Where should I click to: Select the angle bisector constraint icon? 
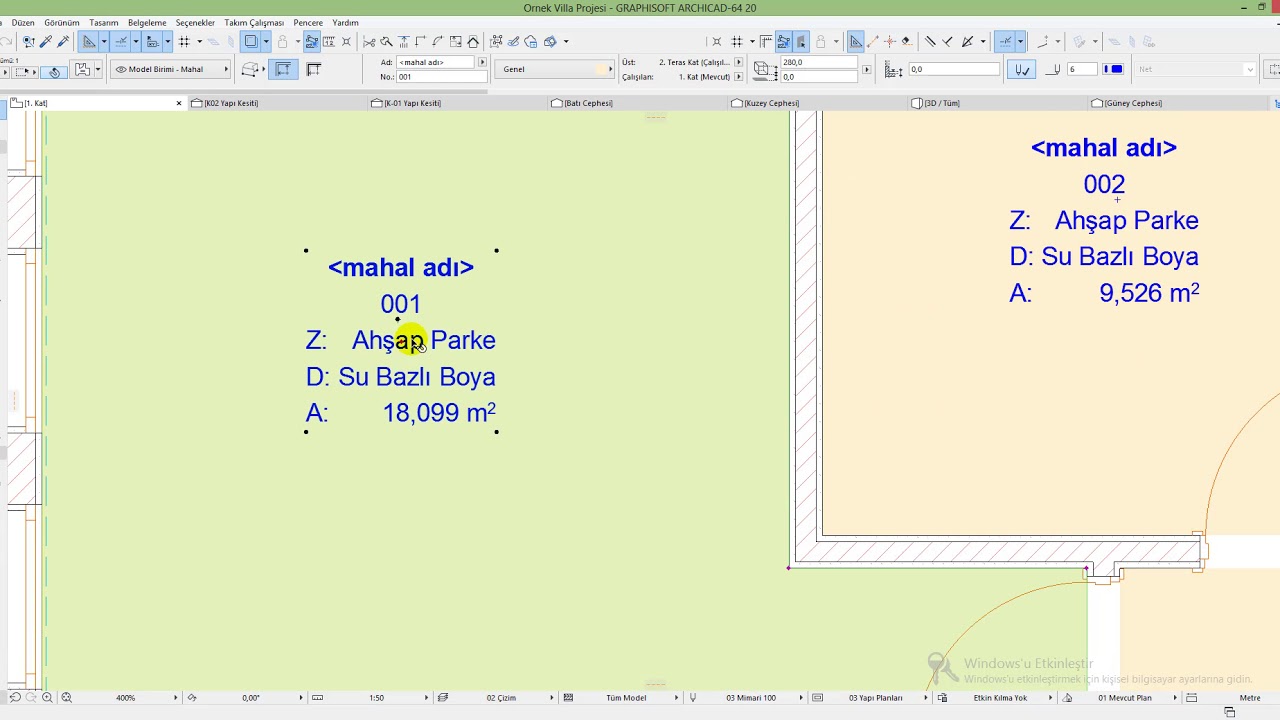(x=968, y=41)
